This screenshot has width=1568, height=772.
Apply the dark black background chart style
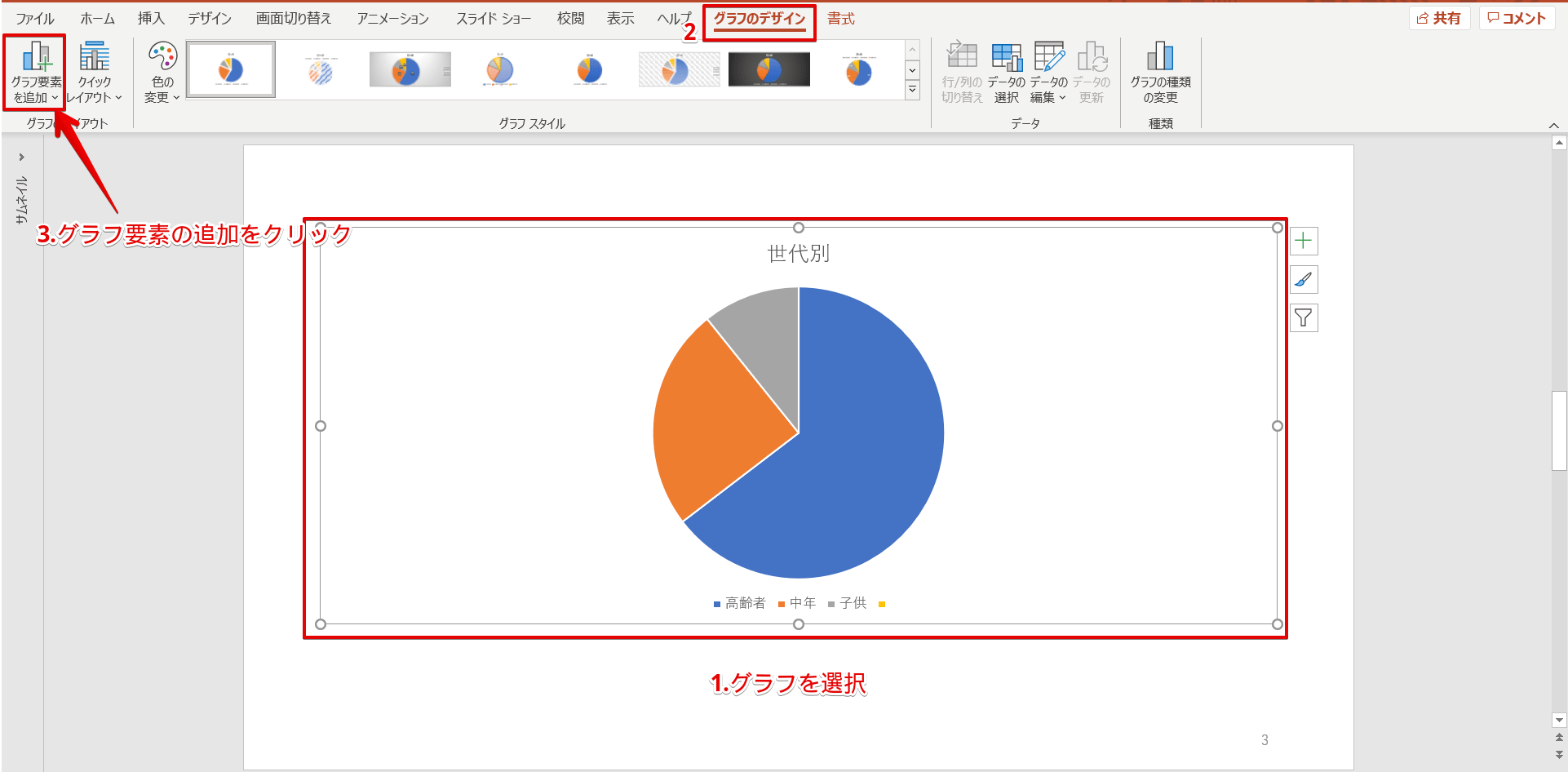click(769, 70)
